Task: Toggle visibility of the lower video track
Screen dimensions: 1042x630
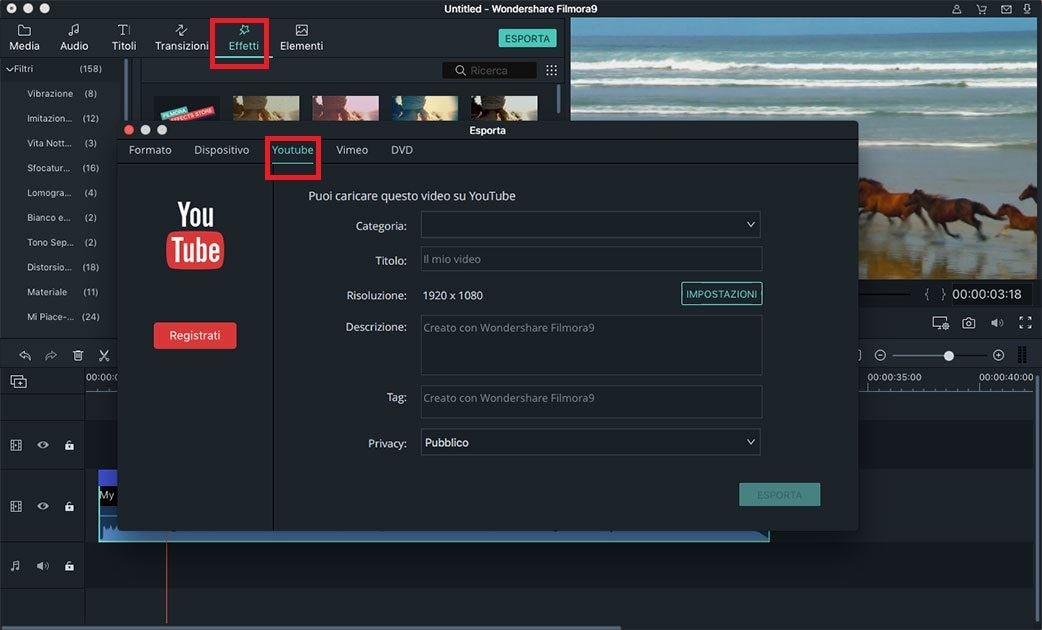Action: (43, 506)
